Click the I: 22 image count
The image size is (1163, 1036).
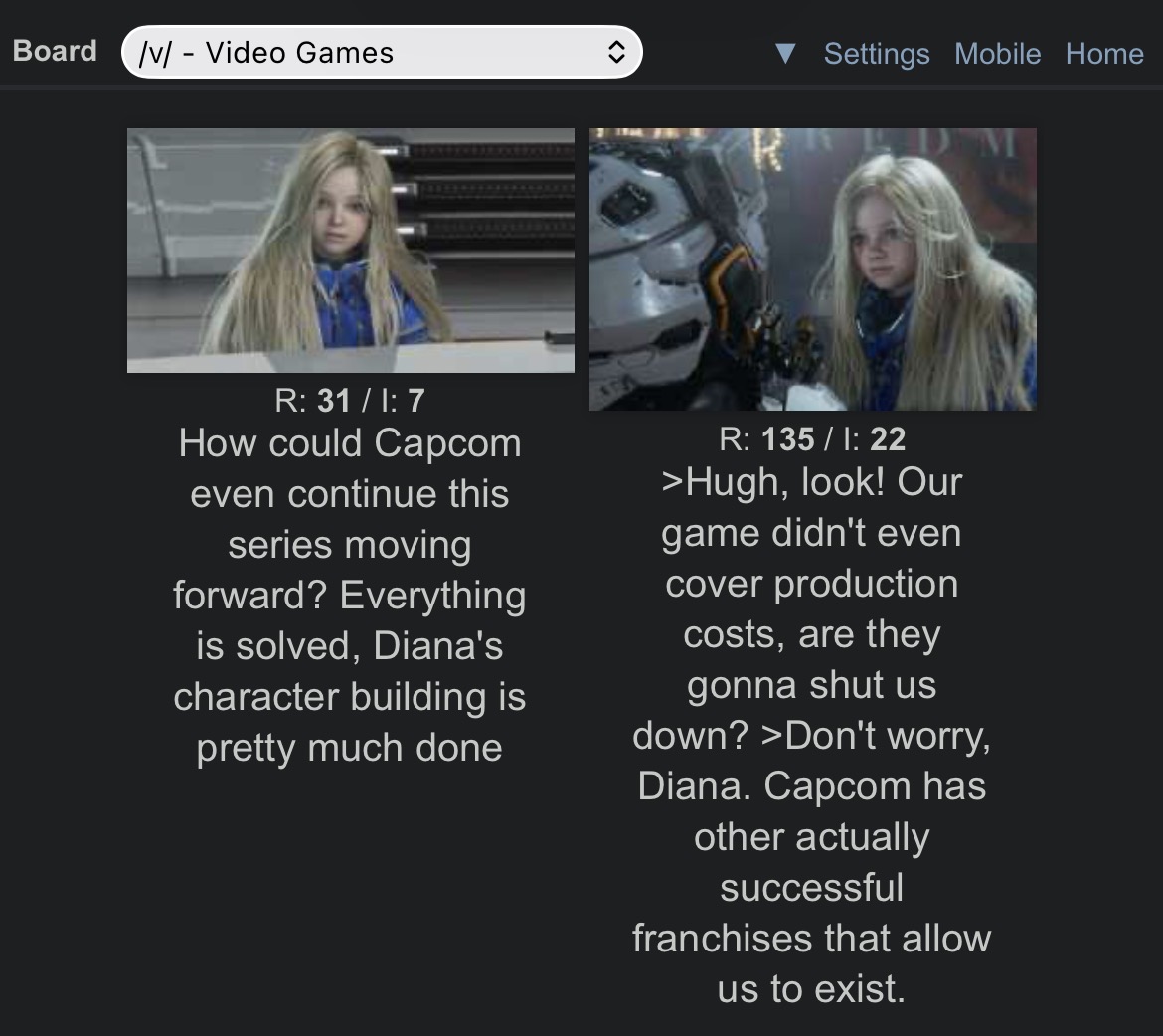tap(875, 438)
